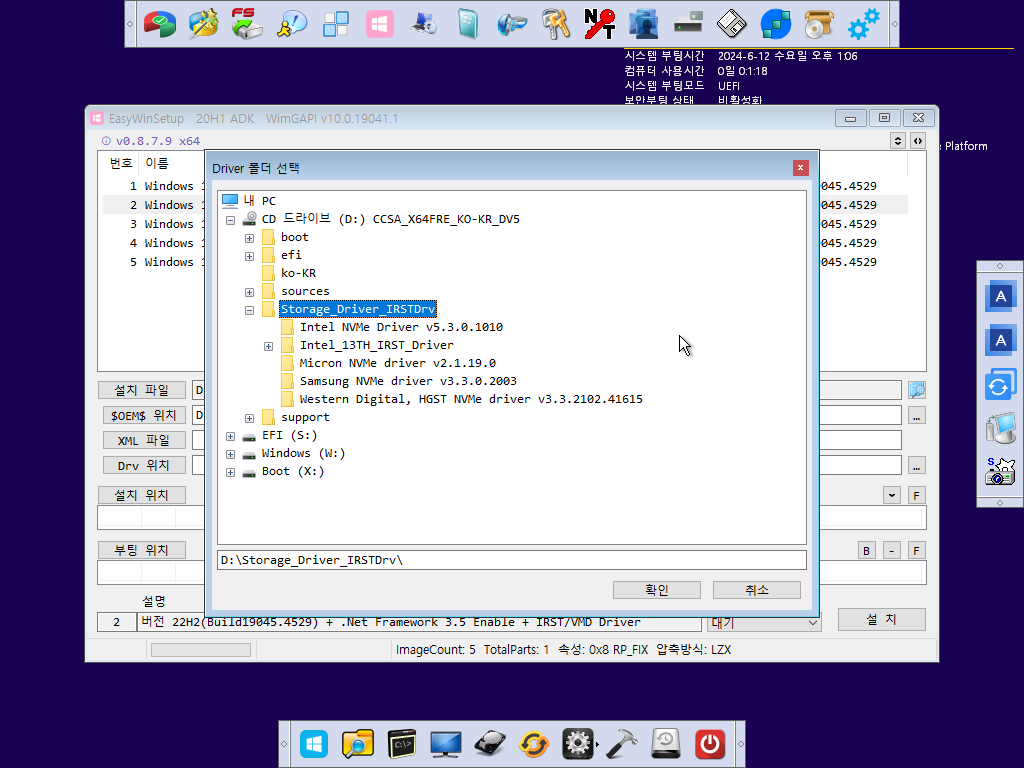Screen dimensions: 1024x768
Task: Launch the NT password key icon
Action: coord(600,24)
